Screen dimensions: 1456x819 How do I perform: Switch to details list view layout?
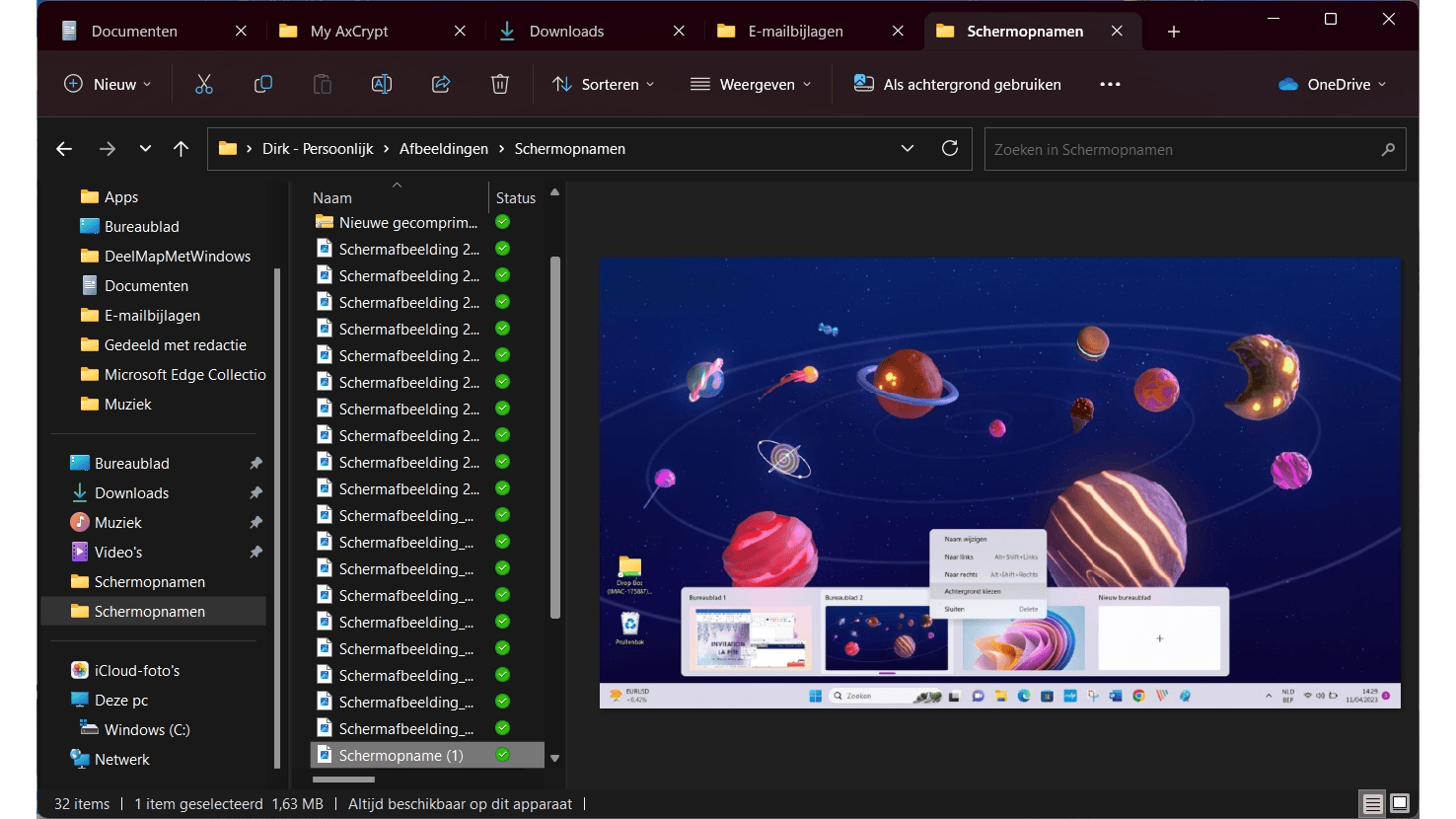[1372, 803]
